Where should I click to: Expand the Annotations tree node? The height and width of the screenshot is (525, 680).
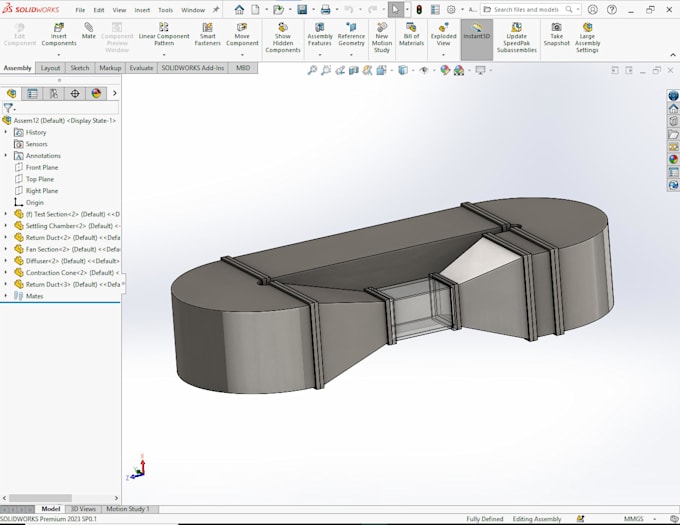(6, 155)
